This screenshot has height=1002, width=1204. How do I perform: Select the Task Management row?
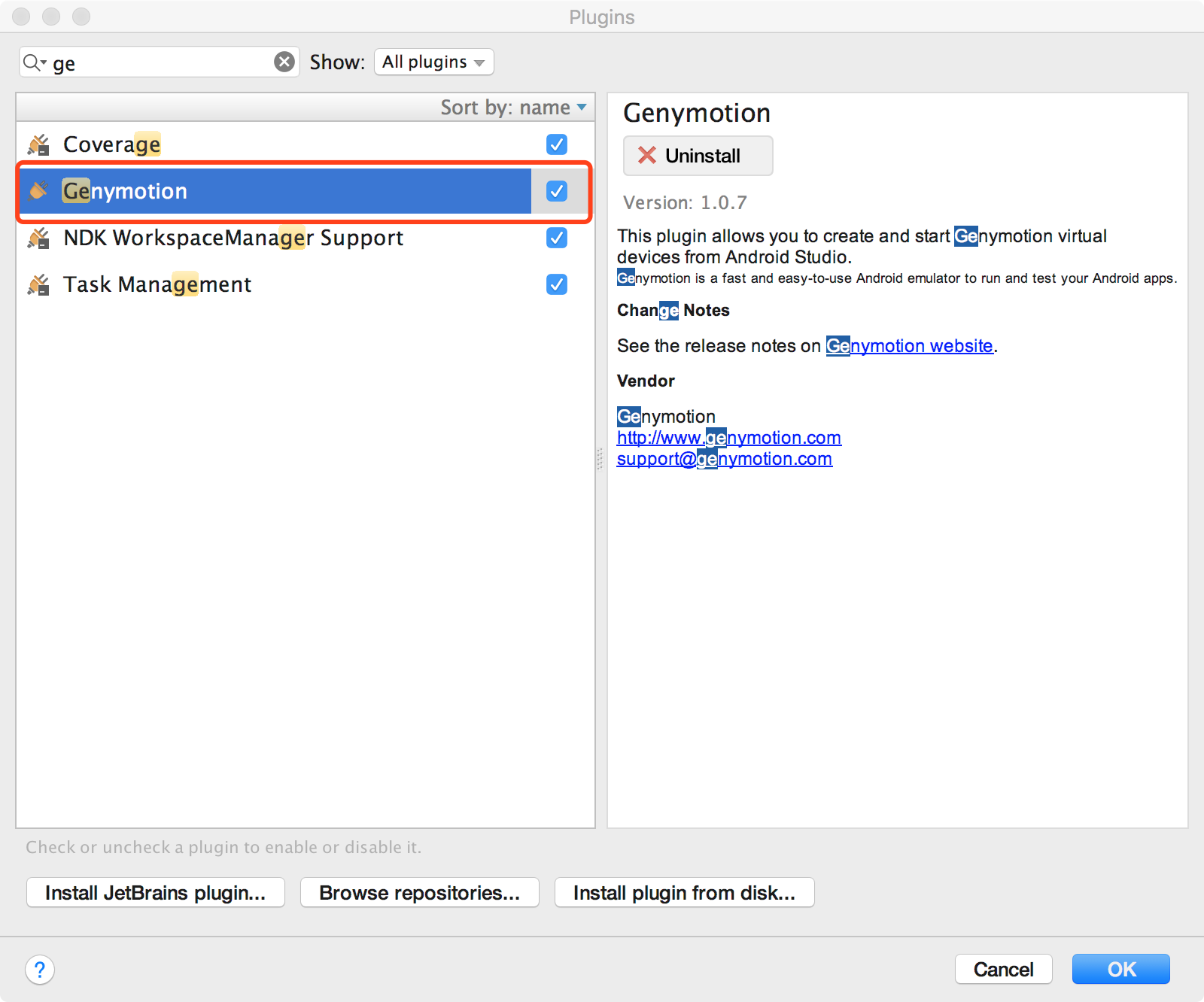pyautogui.click(x=306, y=284)
